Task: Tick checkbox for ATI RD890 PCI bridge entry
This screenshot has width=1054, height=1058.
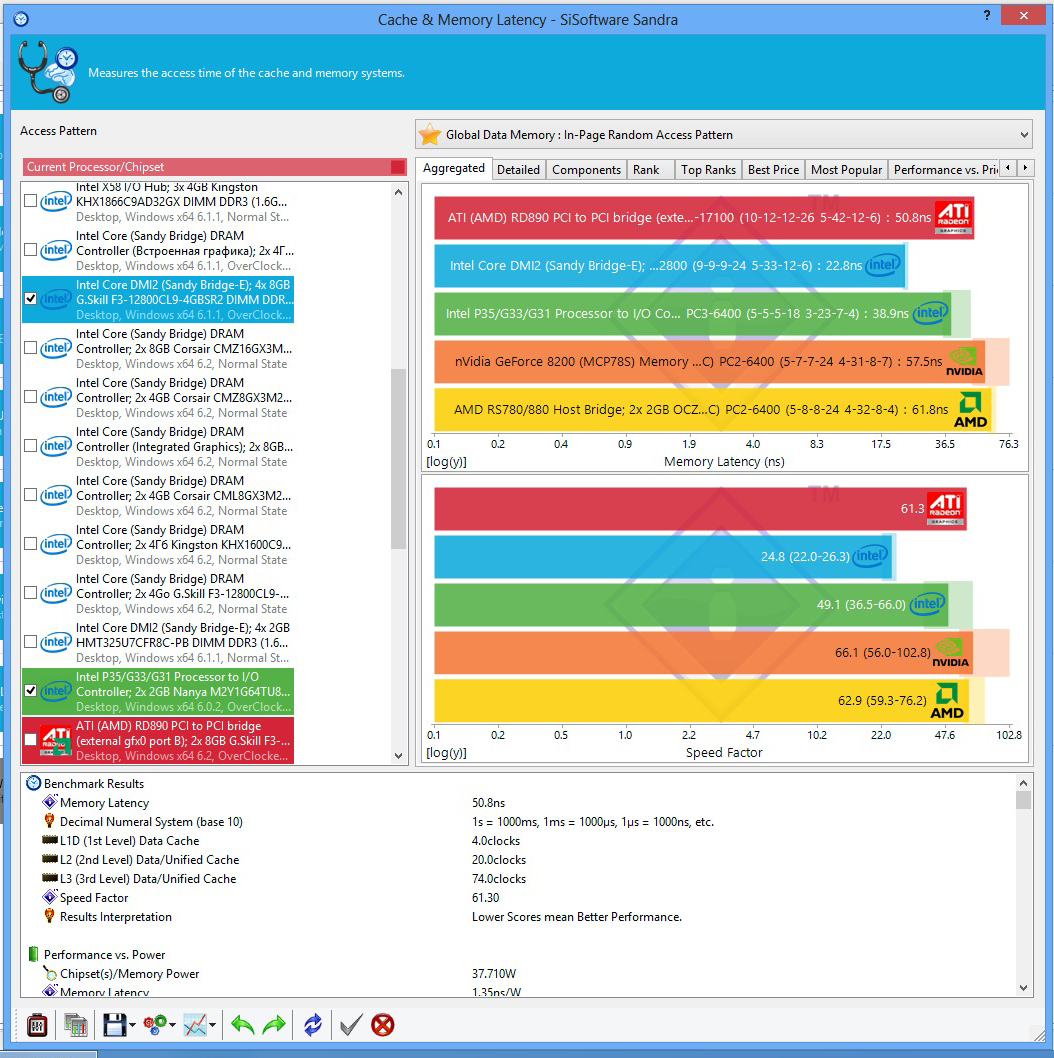Action: click(x=30, y=740)
